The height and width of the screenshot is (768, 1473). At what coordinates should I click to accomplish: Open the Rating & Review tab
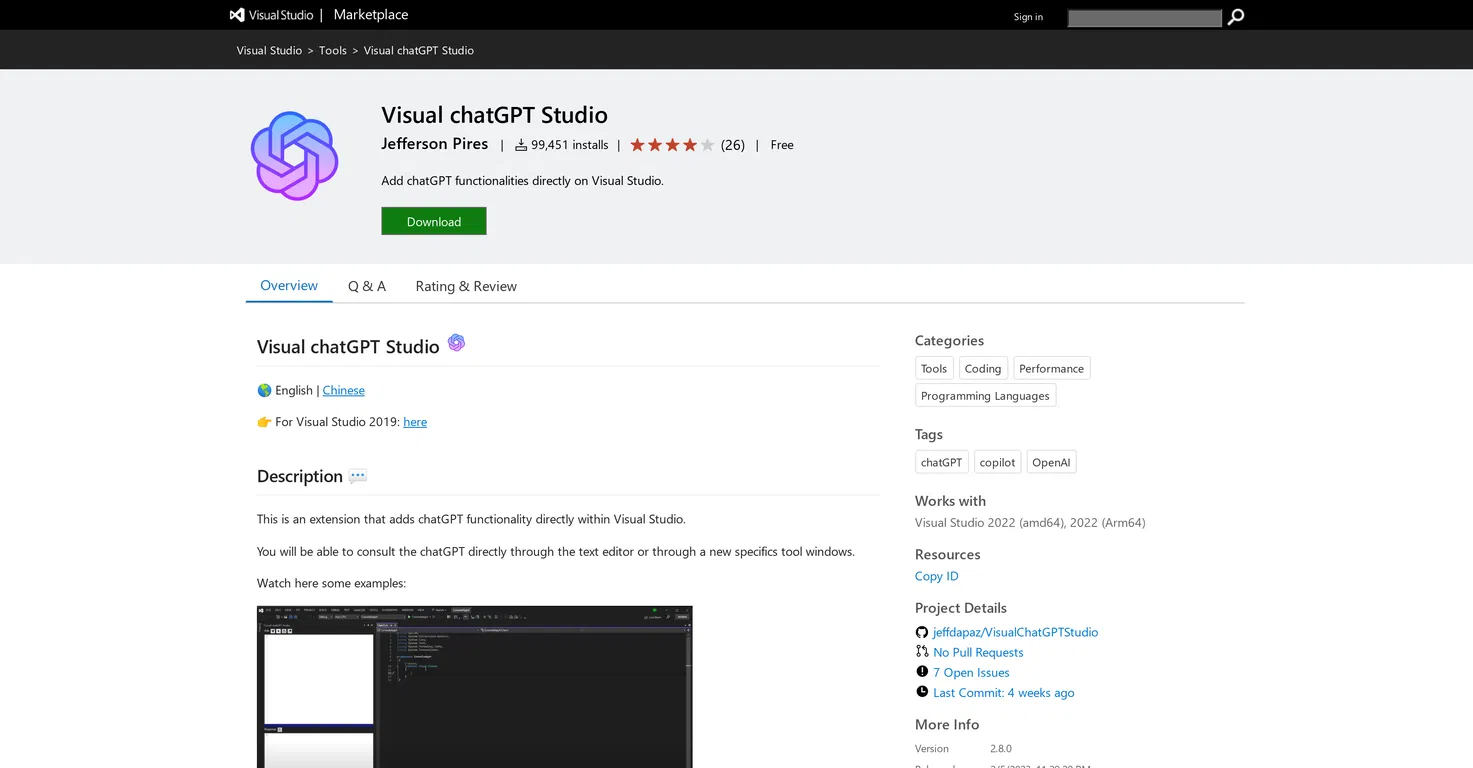tap(466, 286)
